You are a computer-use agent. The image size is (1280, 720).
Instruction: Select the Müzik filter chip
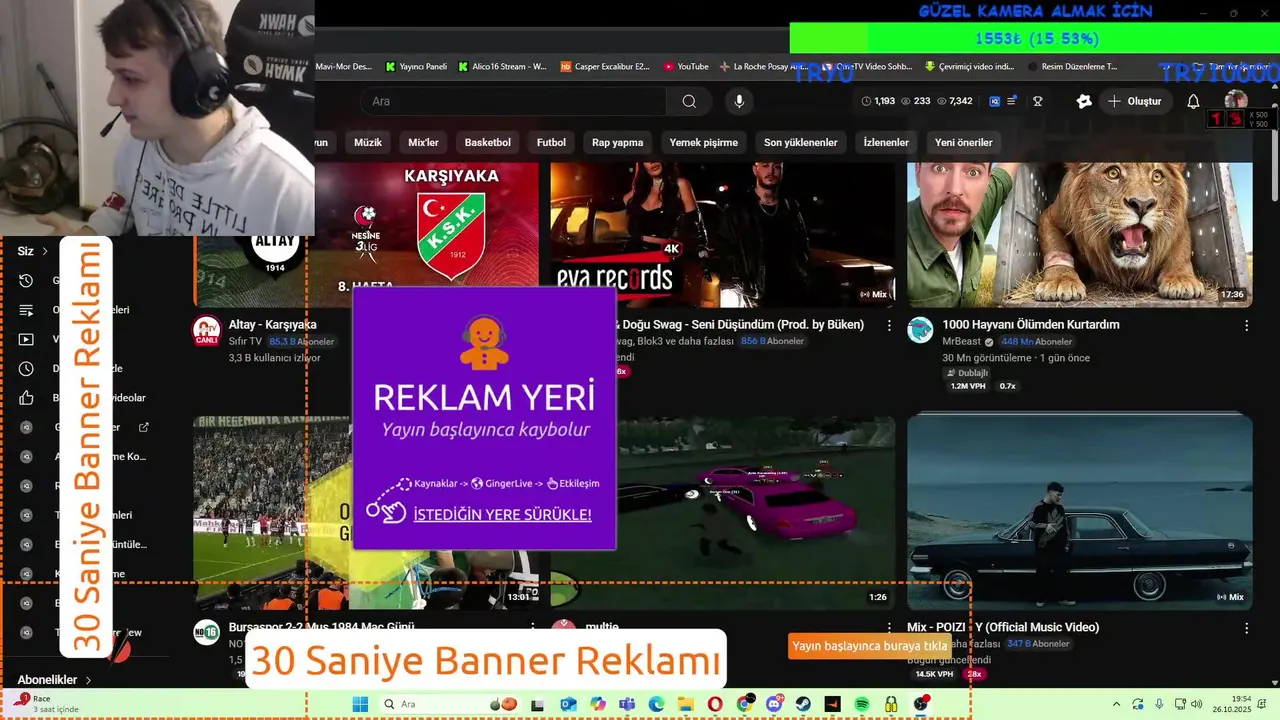coord(368,142)
